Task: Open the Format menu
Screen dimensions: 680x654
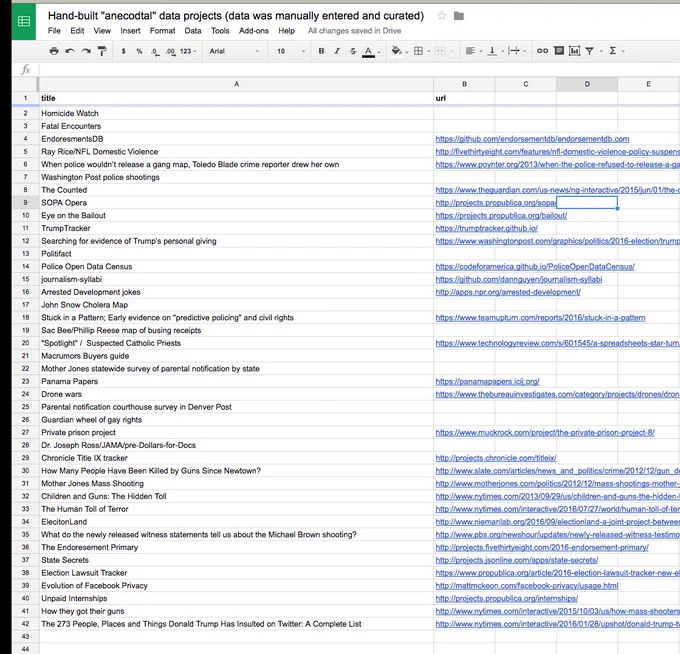Action: [x=163, y=31]
